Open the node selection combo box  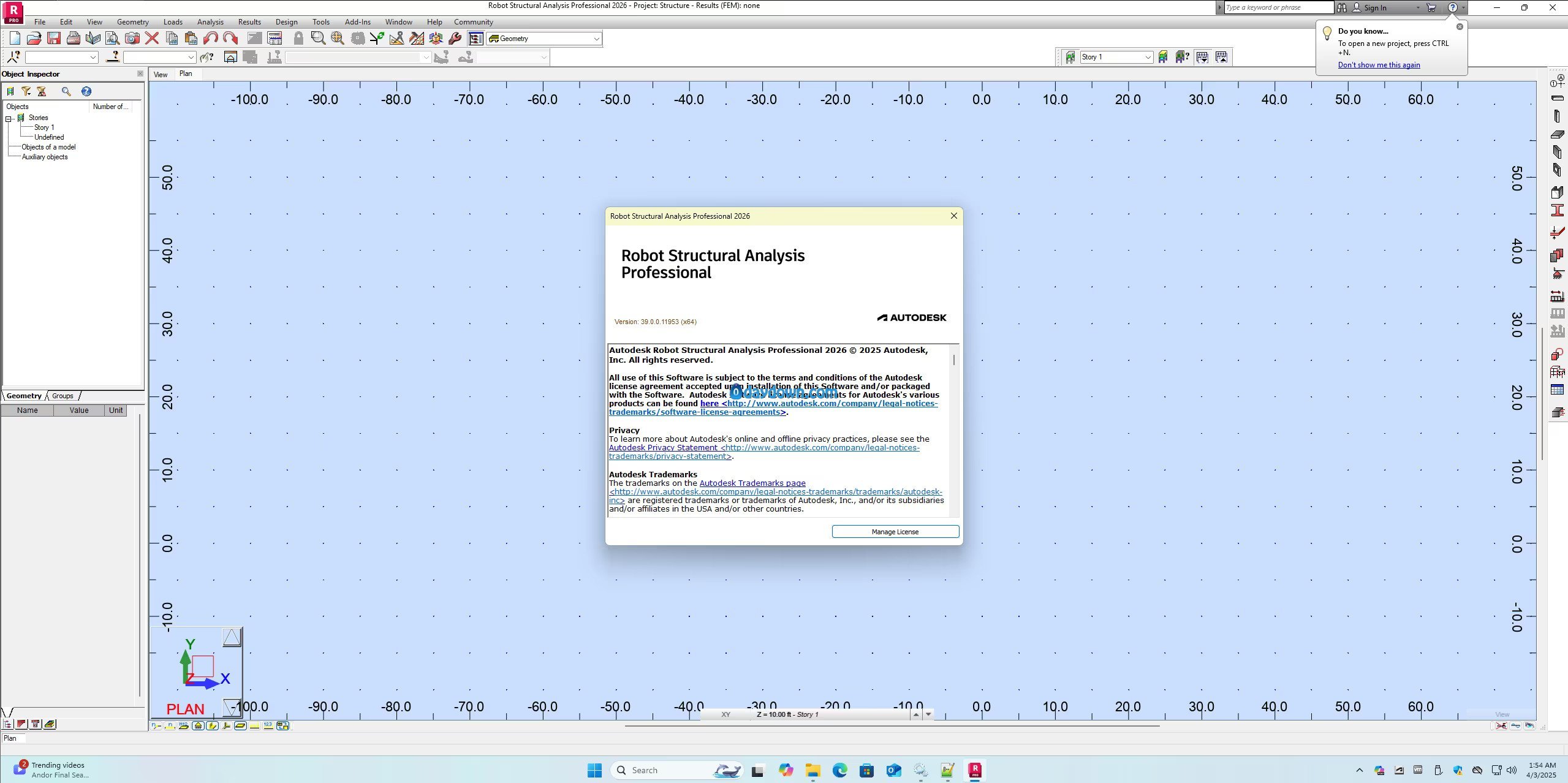[x=61, y=57]
